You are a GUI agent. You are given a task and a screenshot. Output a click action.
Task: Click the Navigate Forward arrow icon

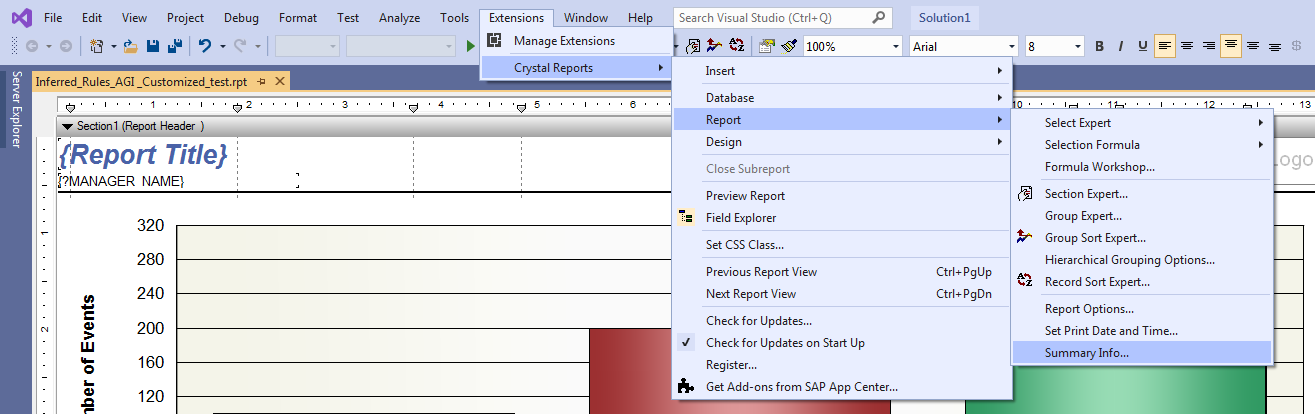point(66,46)
